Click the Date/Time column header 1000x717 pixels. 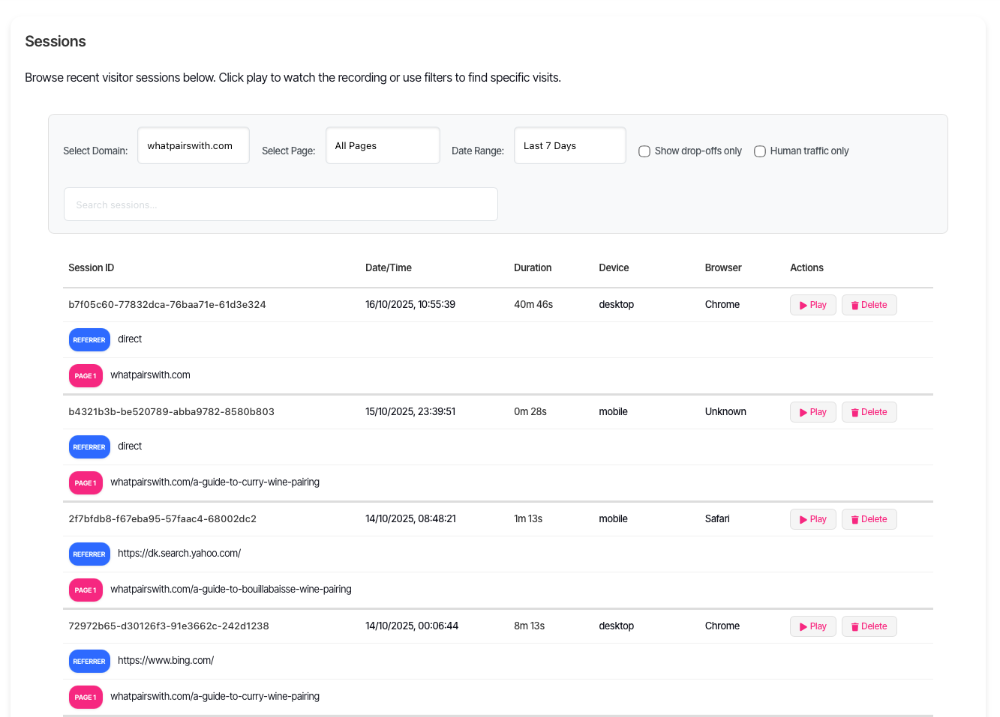coord(388,268)
